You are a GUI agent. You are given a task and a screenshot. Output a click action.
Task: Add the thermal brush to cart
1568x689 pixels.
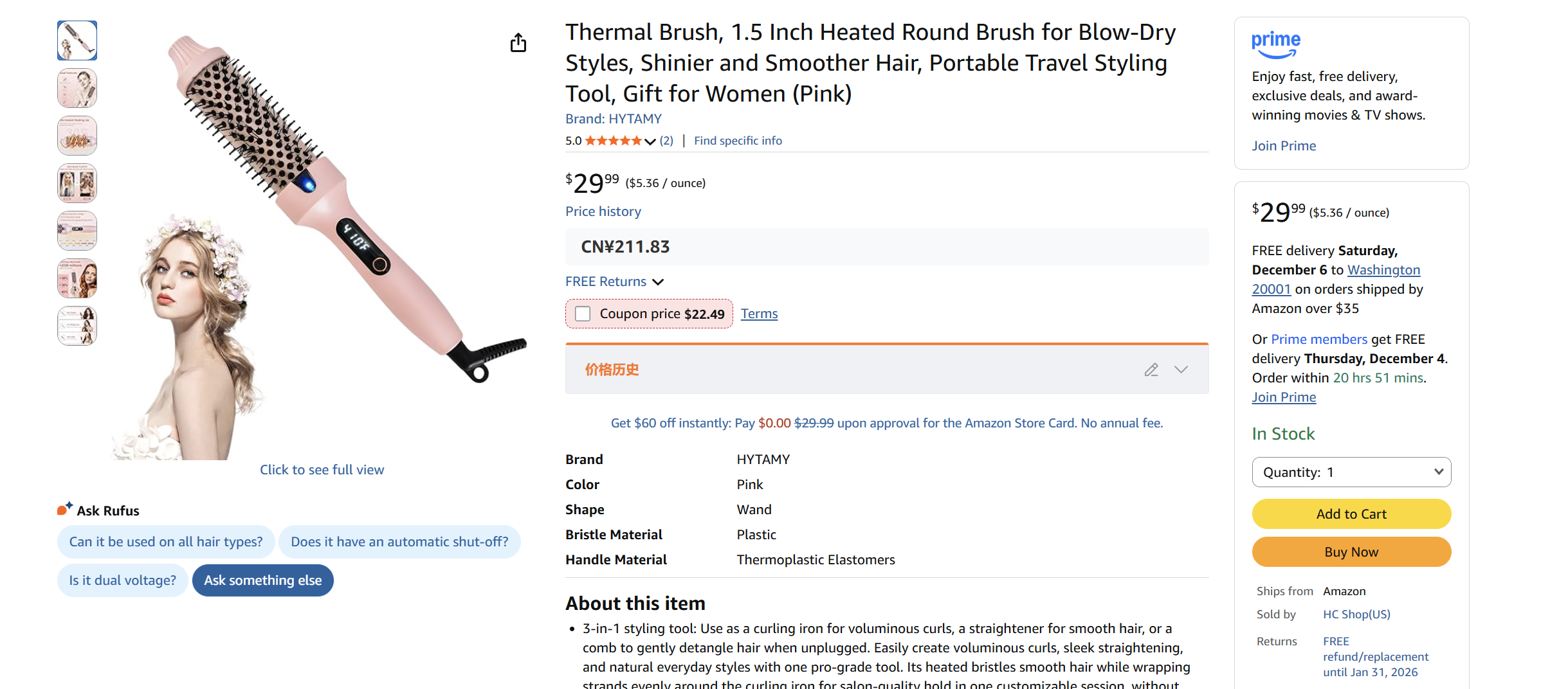point(1351,514)
